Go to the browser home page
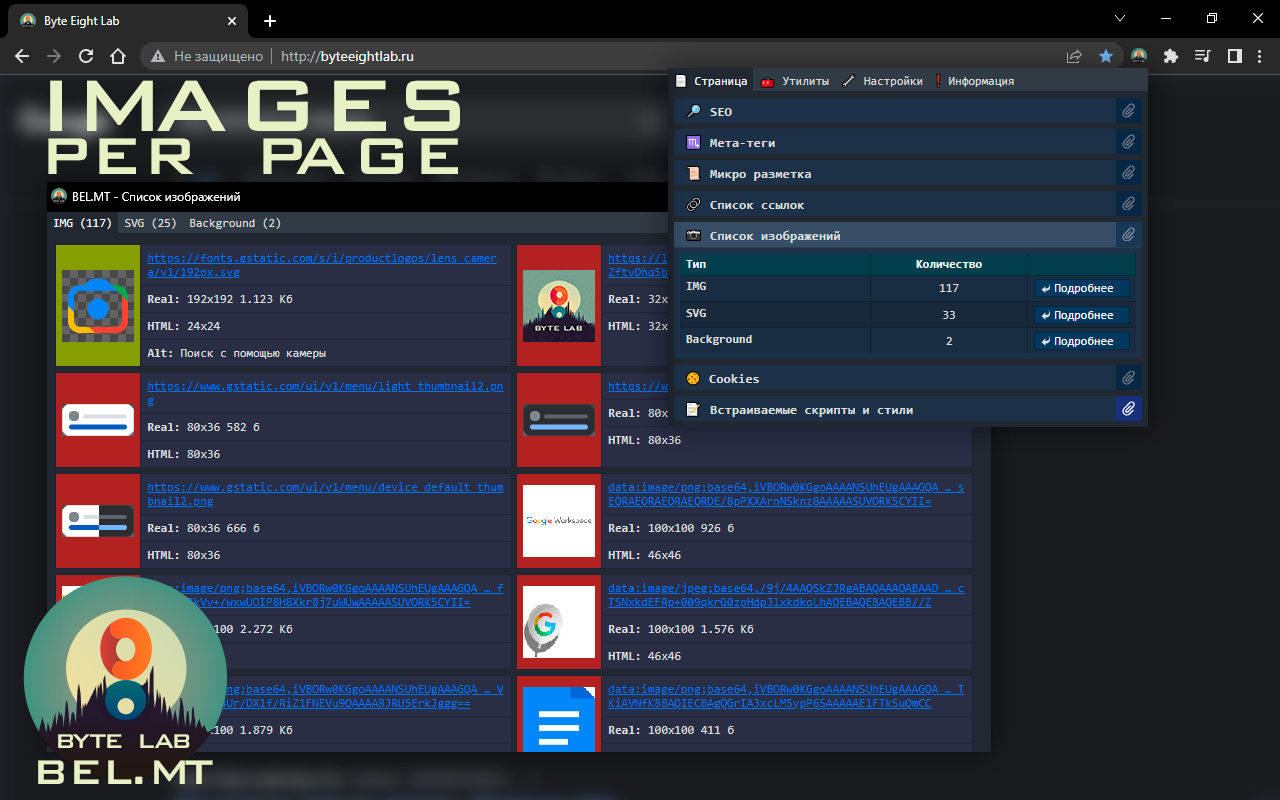Screen dimensions: 1280x800 (118, 56)
